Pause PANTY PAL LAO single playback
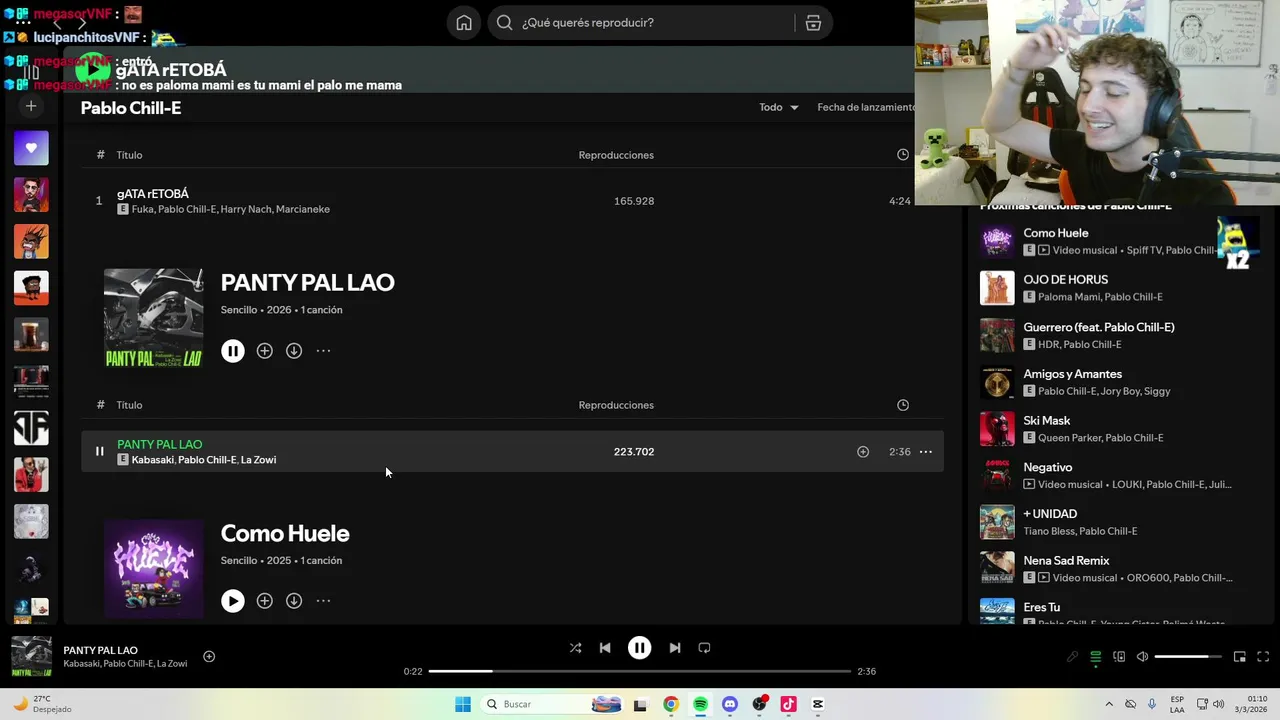The image size is (1280, 720). click(x=232, y=351)
